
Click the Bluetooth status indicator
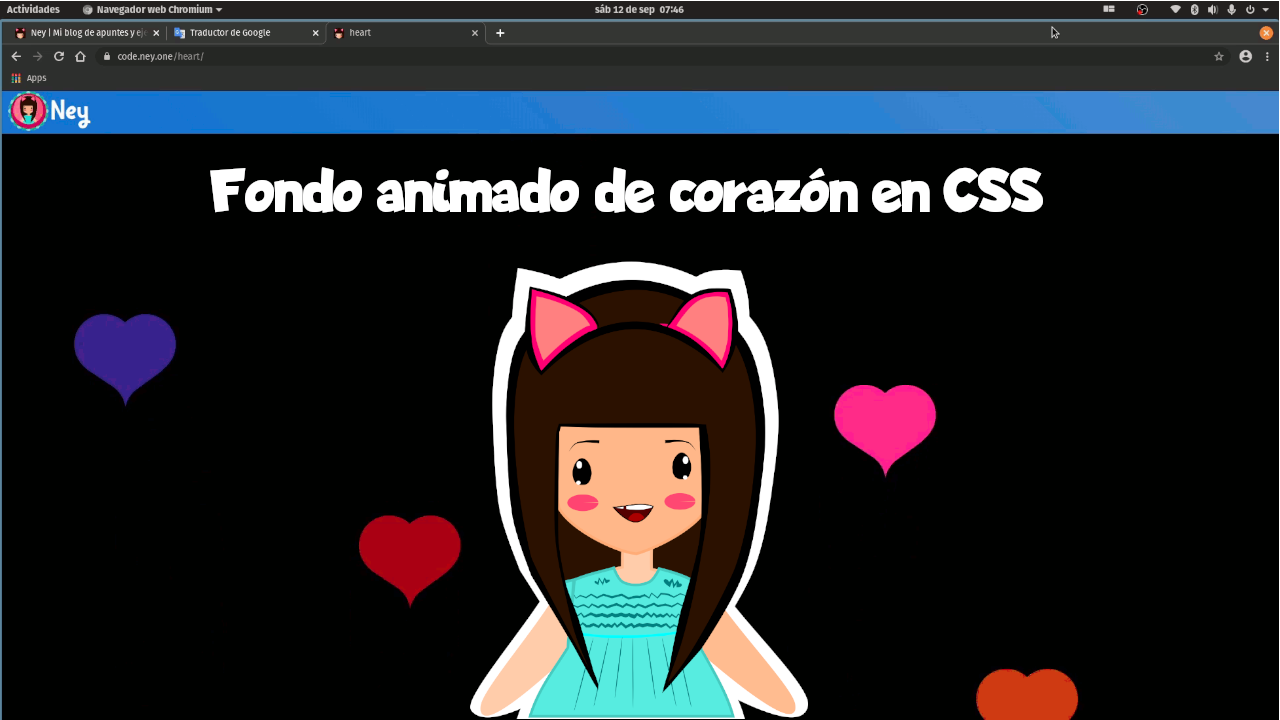[1194, 9]
